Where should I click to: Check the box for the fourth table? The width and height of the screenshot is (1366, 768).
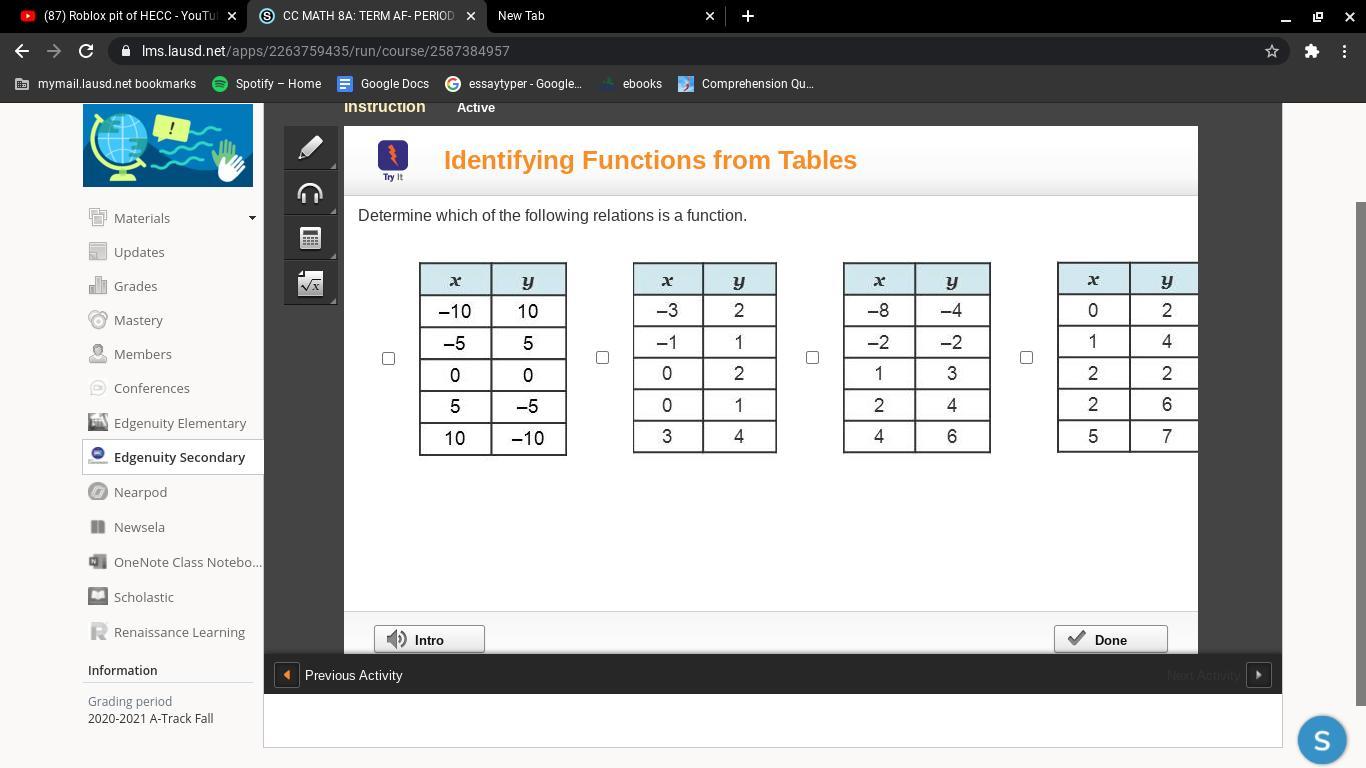pos(1026,357)
